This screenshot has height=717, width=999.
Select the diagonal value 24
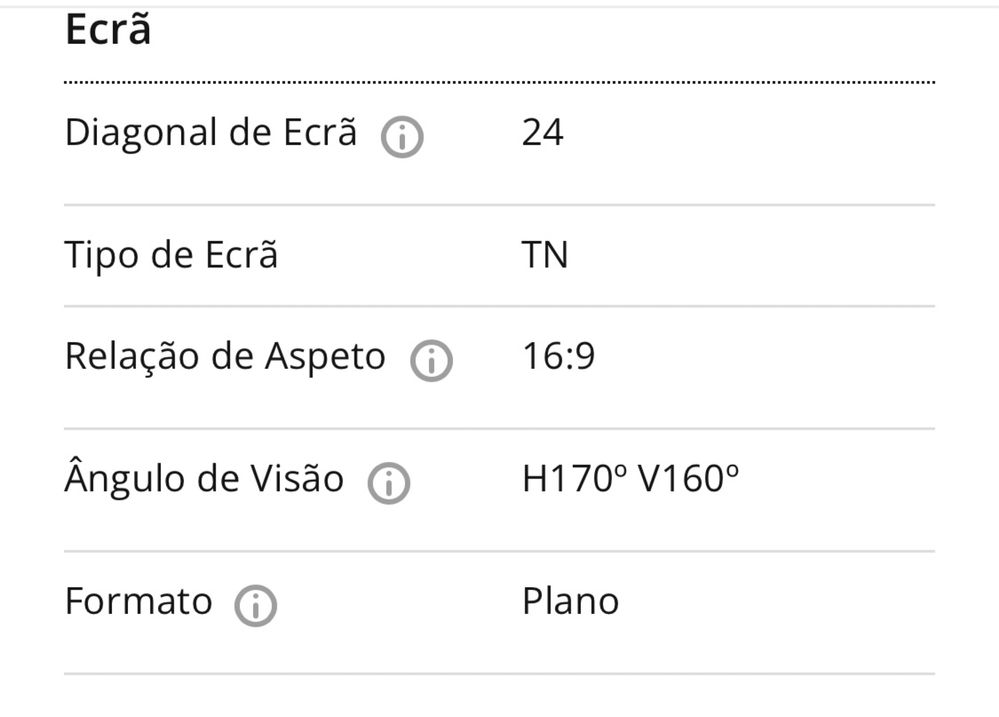543,133
